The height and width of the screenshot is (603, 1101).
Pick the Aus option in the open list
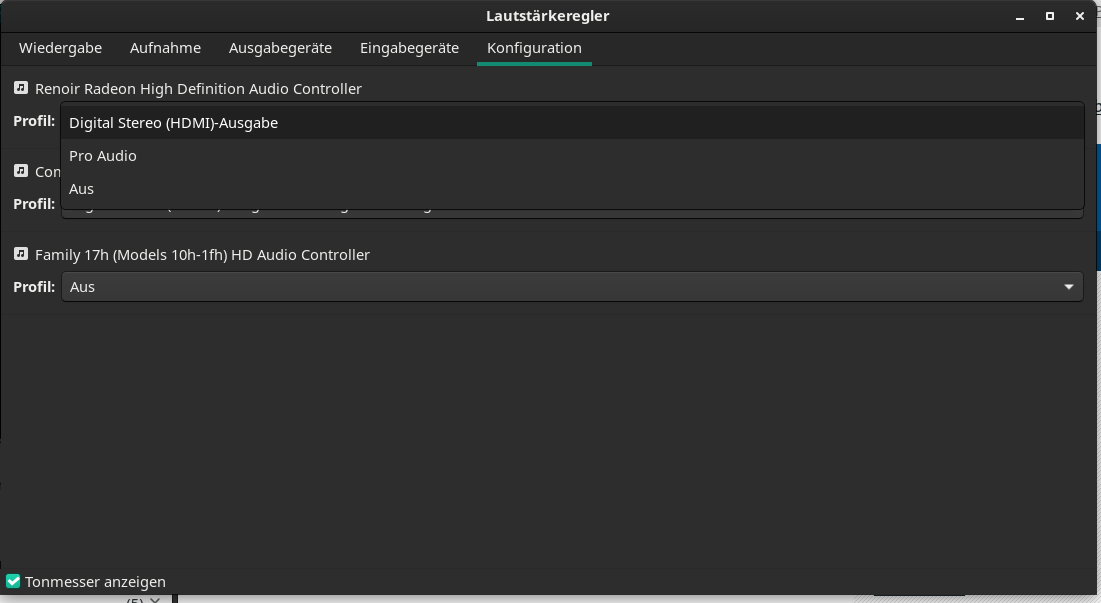pos(572,189)
